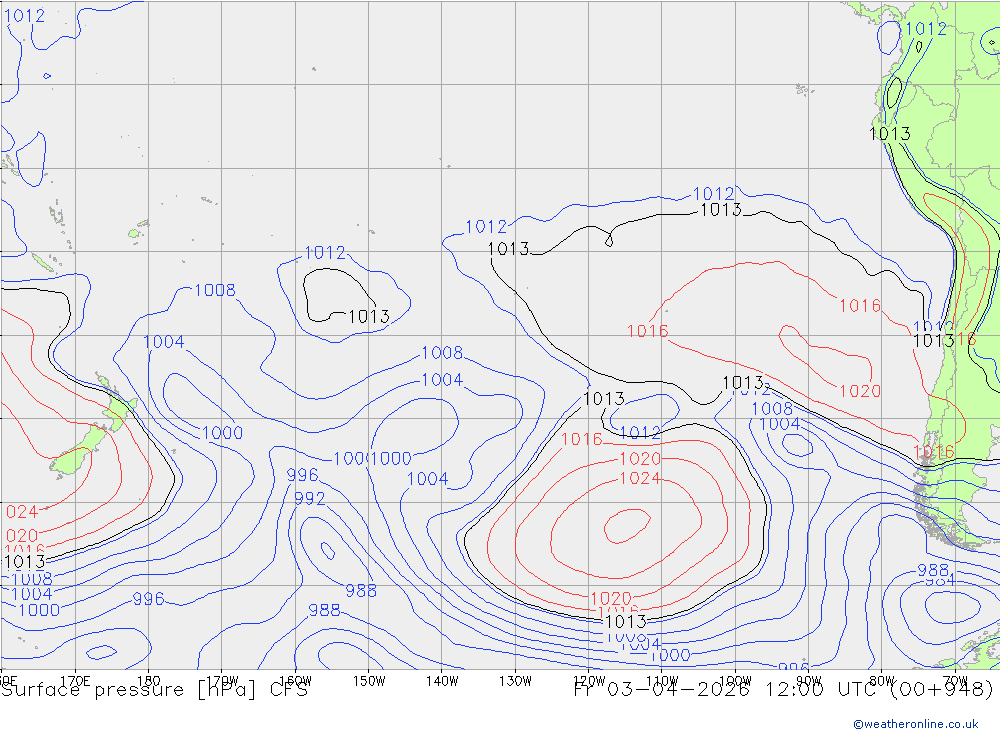1000x733 pixels.
Task: Select the 'Surface pressure [hPa] CFS' title text
Action: tap(154, 690)
